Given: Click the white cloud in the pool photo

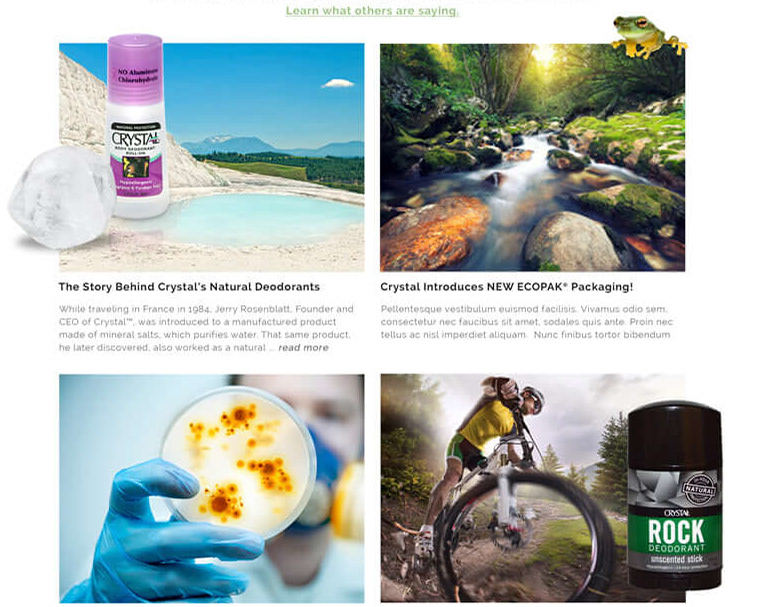Looking at the screenshot, I should (338, 83).
